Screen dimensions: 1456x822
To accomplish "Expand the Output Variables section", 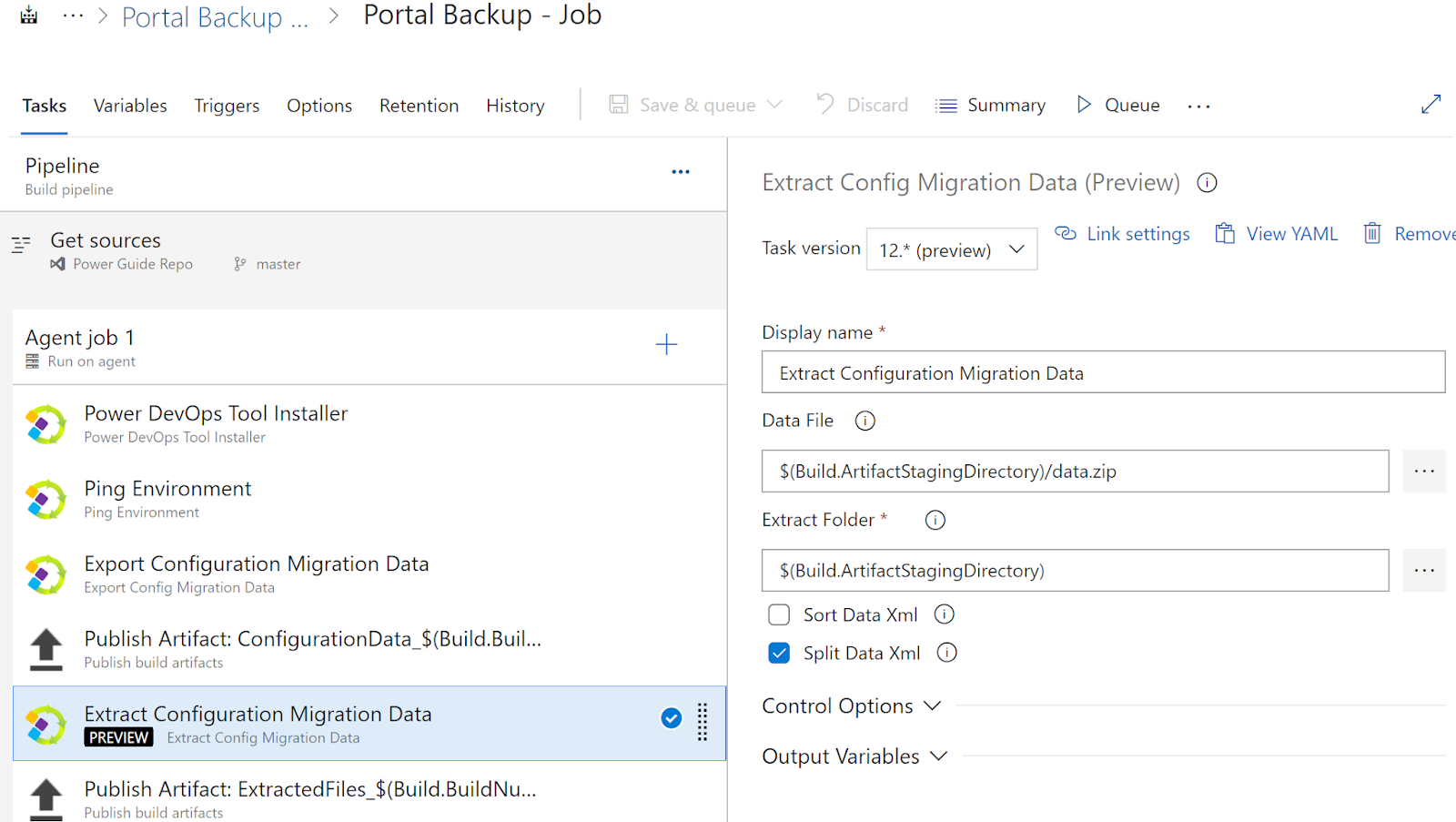I will [854, 756].
